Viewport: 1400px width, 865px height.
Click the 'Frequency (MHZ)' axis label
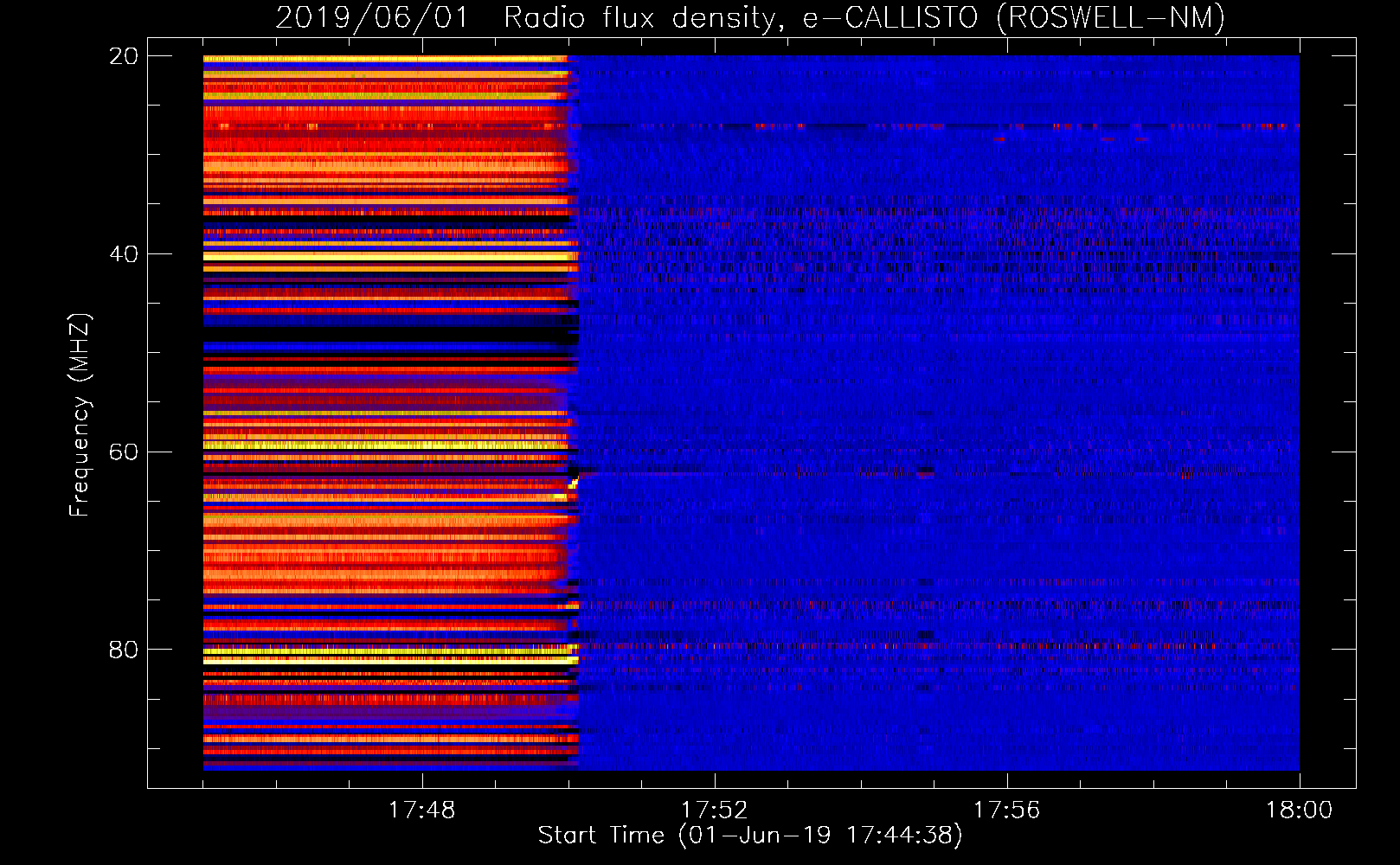coord(79,415)
